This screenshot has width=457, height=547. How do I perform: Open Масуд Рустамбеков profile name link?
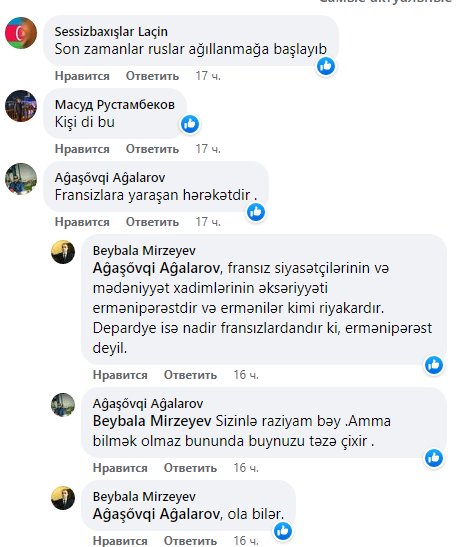coord(115,105)
